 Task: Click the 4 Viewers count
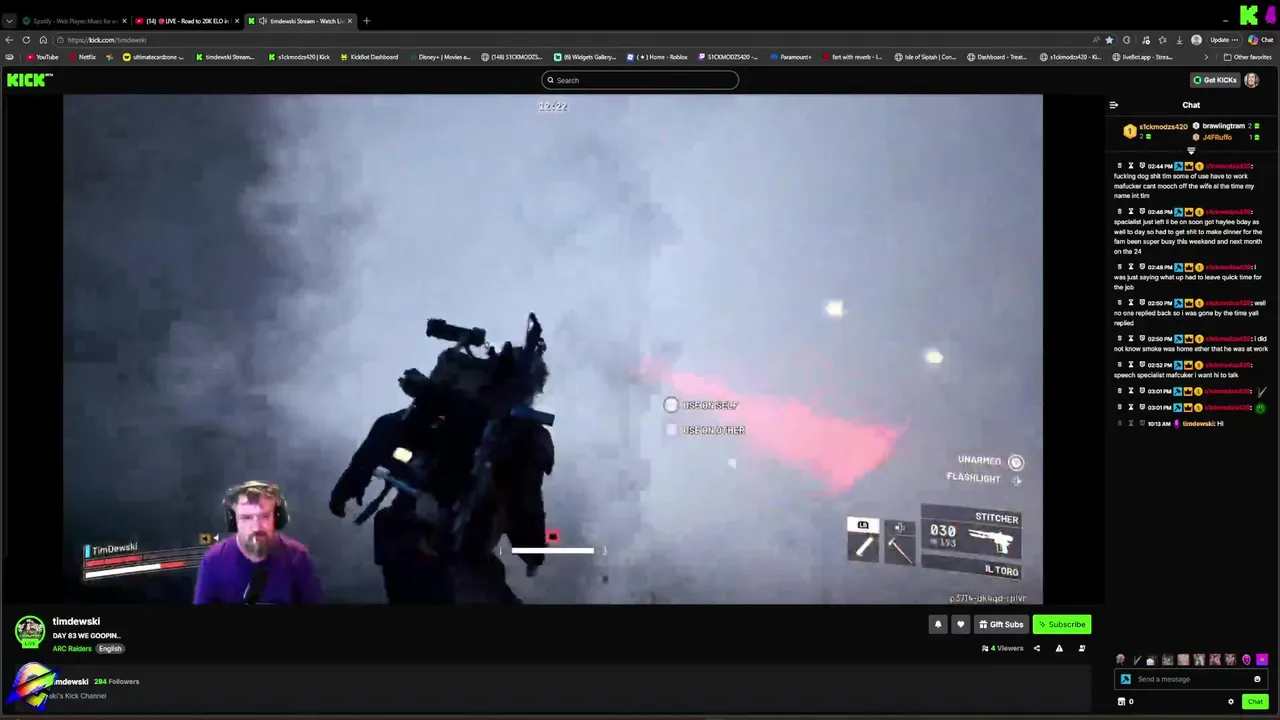[x=1003, y=648]
